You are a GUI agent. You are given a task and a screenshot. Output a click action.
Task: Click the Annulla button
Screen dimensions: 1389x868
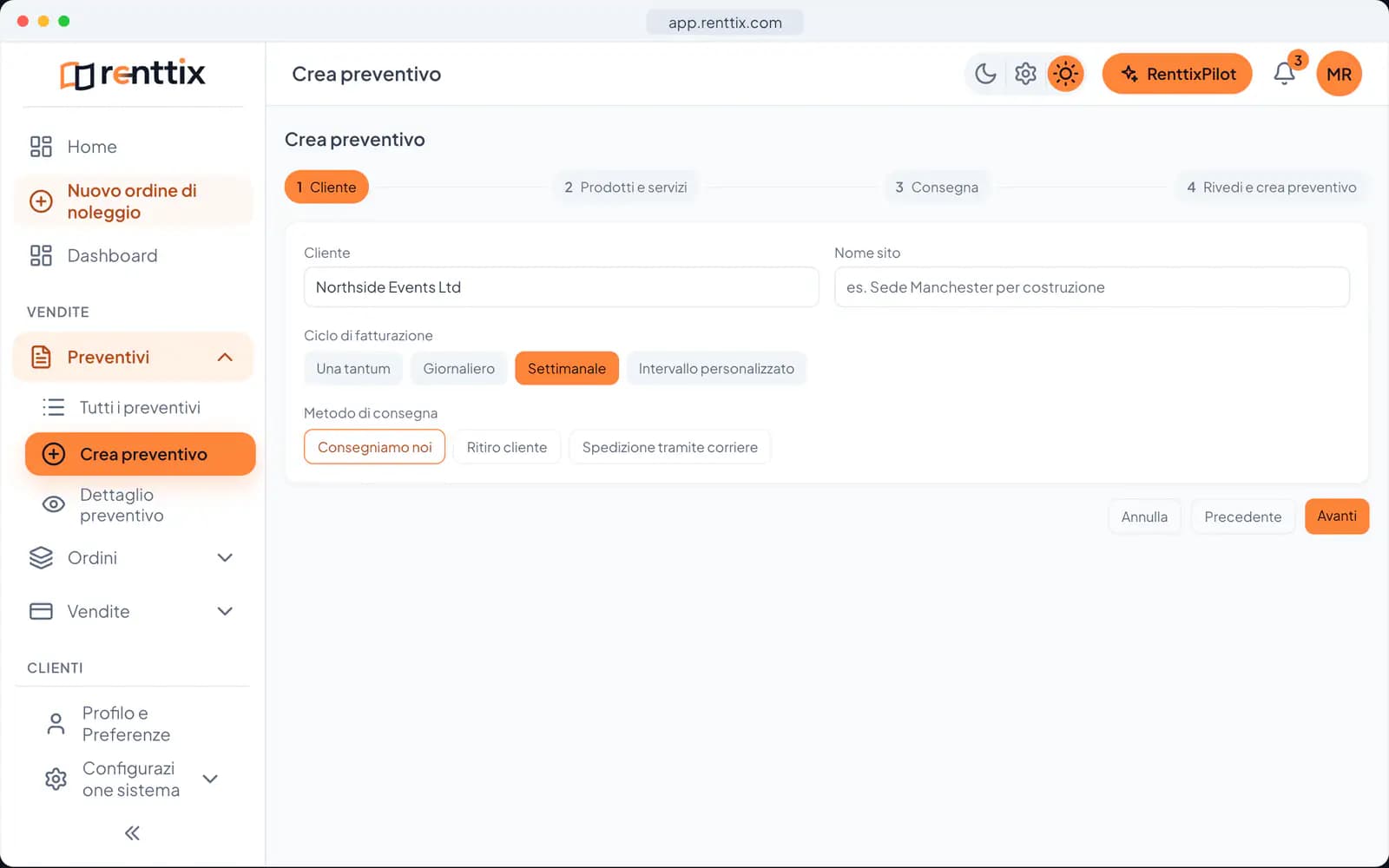[x=1144, y=516]
